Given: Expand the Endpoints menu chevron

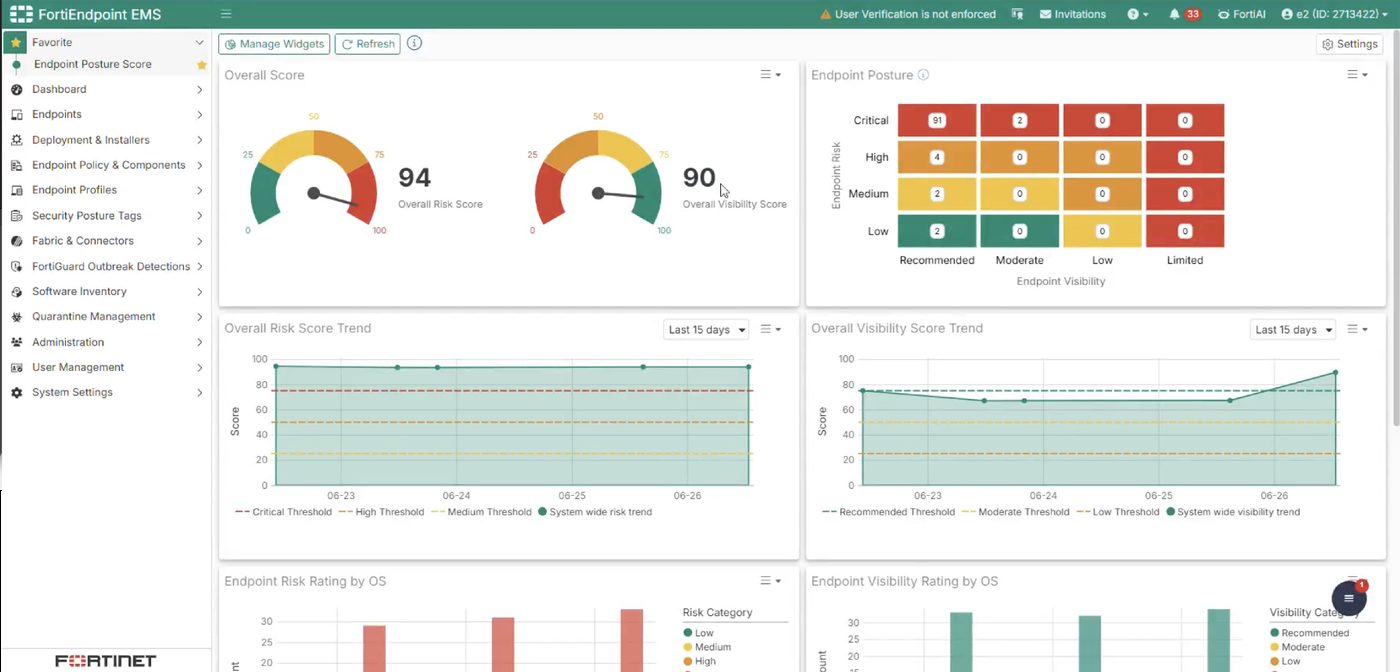Looking at the screenshot, I should tap(200, 115).
